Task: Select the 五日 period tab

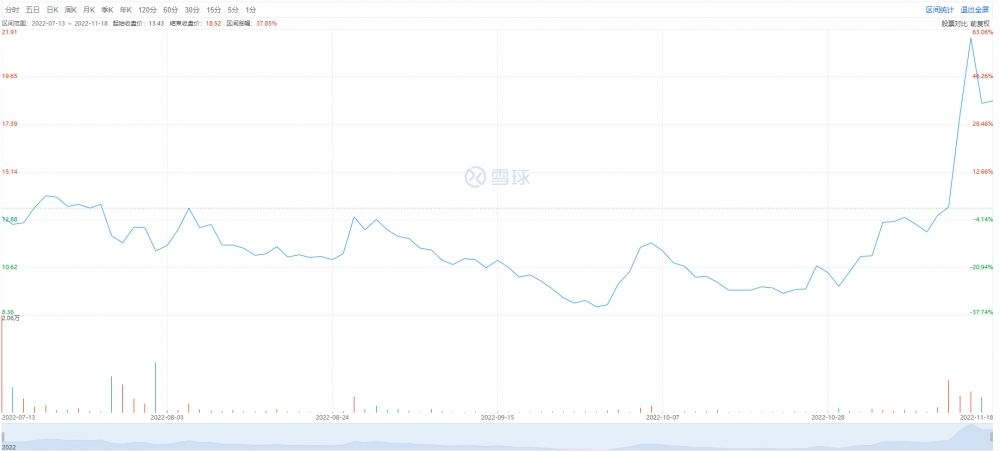Action: pos(33,9)
